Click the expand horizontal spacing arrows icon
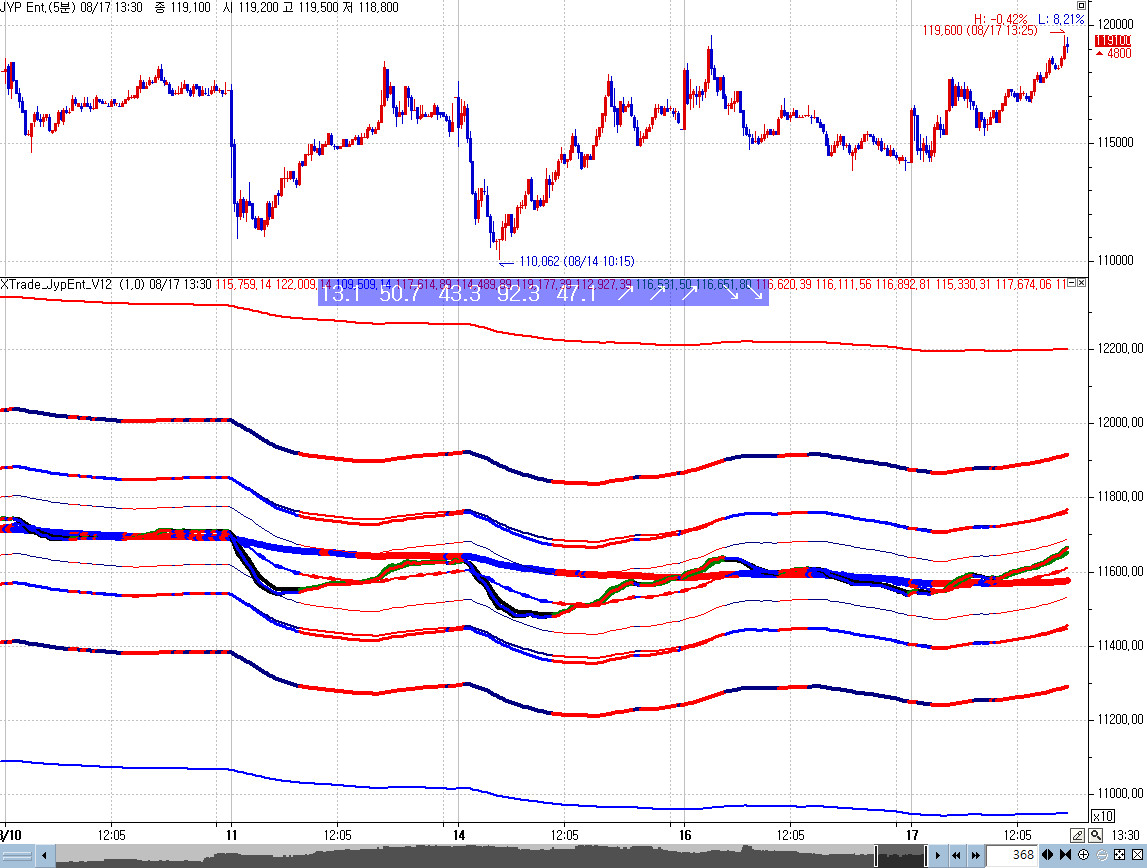1147x868 pixels. (1047, 855)
